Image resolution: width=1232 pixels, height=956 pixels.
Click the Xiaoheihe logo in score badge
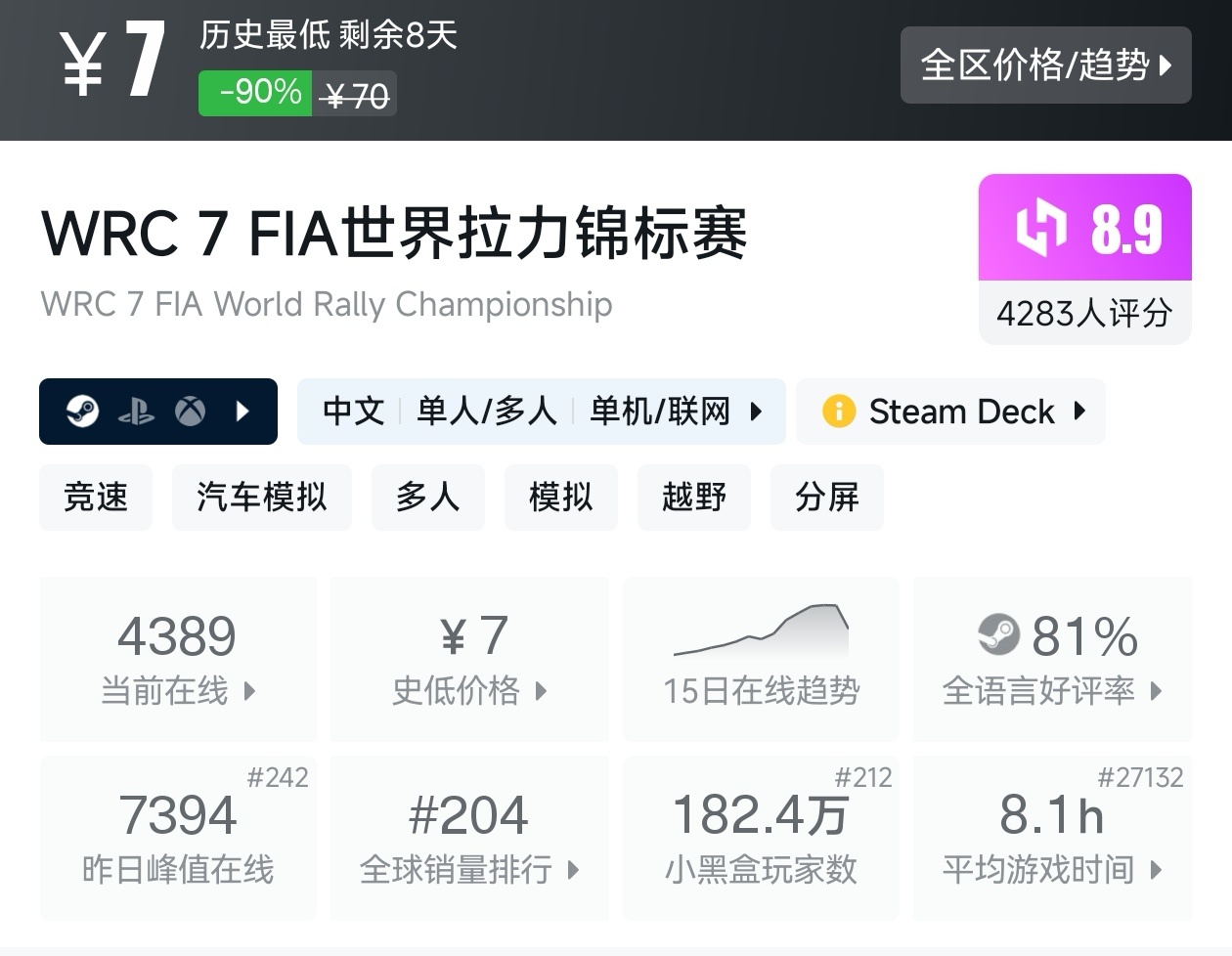pyautogui.click(x=1040, y=228)
